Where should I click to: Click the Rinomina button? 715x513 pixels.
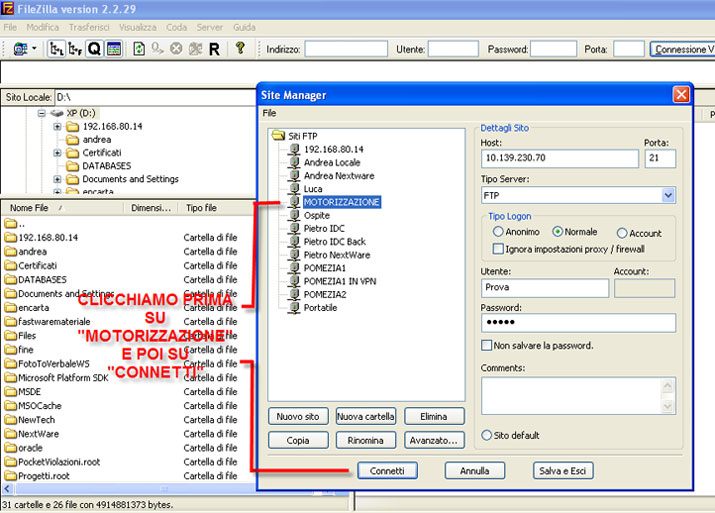[x=366, y=440]
